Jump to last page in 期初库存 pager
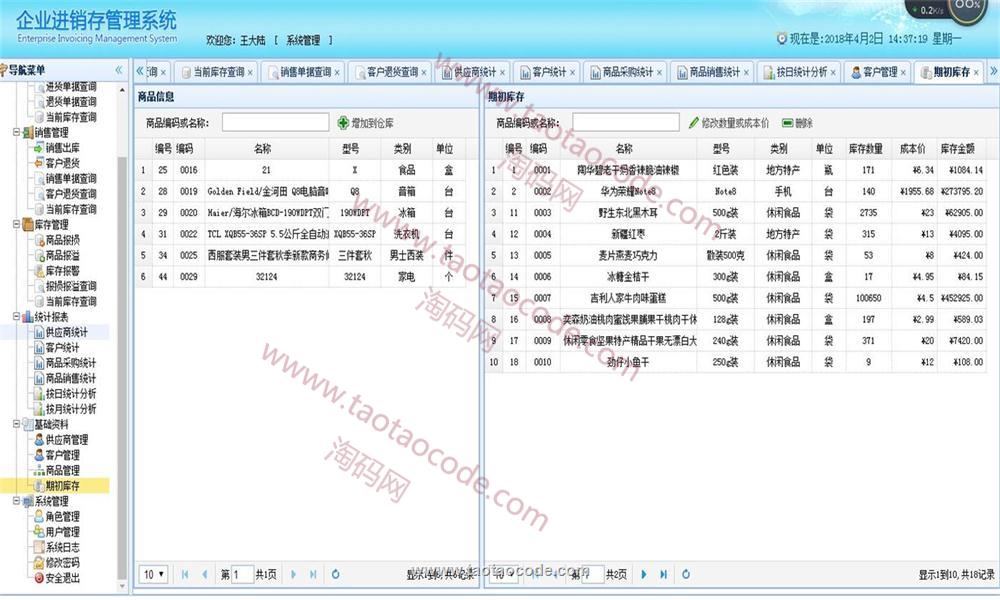Image resolution: width=1000 pixels, height=600 pixels. [x=662, y=574]
